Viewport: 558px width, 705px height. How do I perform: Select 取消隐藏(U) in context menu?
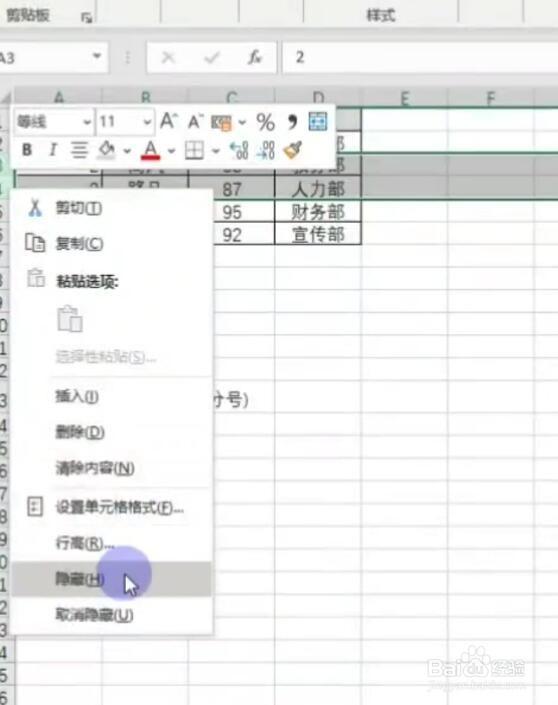(112, 615)
